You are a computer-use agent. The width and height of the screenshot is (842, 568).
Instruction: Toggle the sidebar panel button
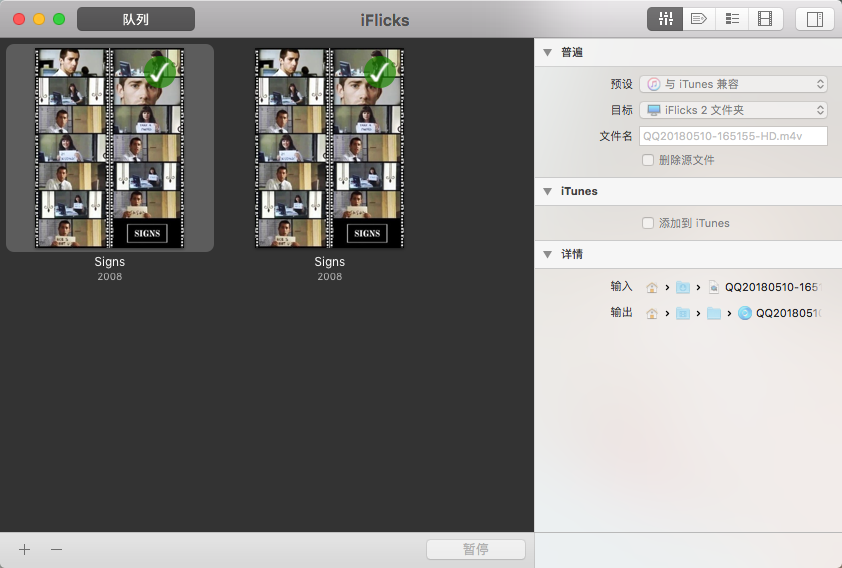click(x=815, y=19)
